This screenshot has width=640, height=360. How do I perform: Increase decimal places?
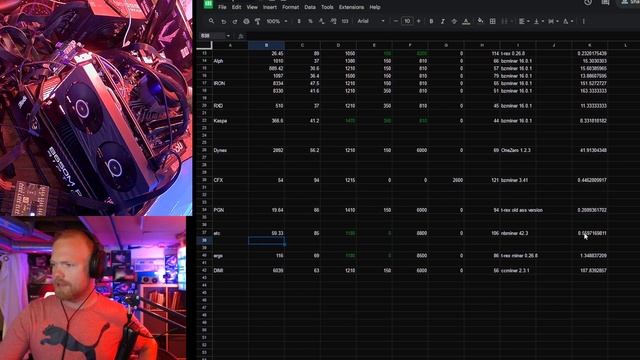click(333, 21)
